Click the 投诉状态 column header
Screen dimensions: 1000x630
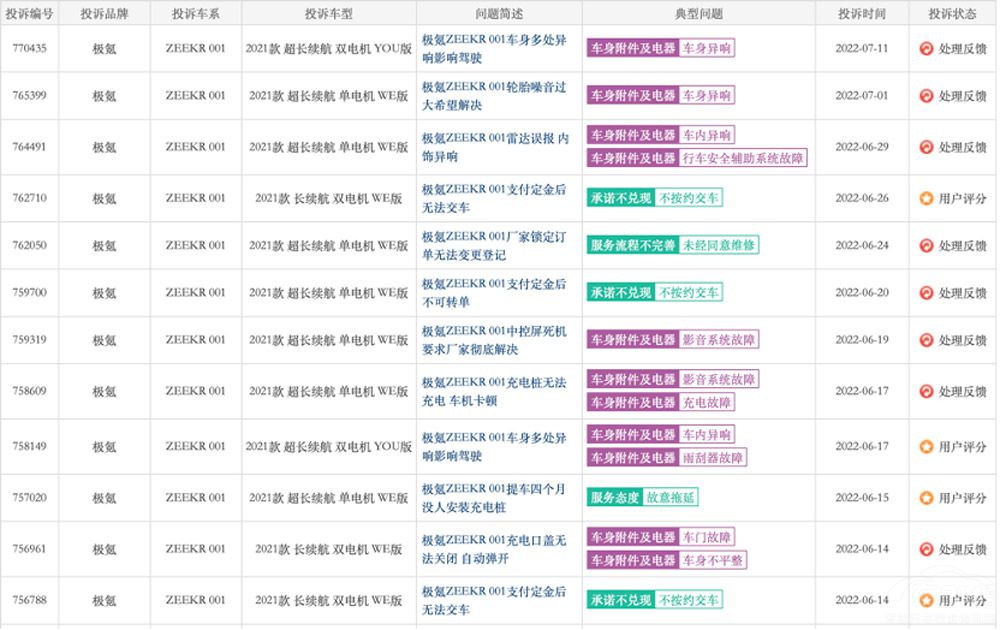pyautogui.click(x=952, y=14)
